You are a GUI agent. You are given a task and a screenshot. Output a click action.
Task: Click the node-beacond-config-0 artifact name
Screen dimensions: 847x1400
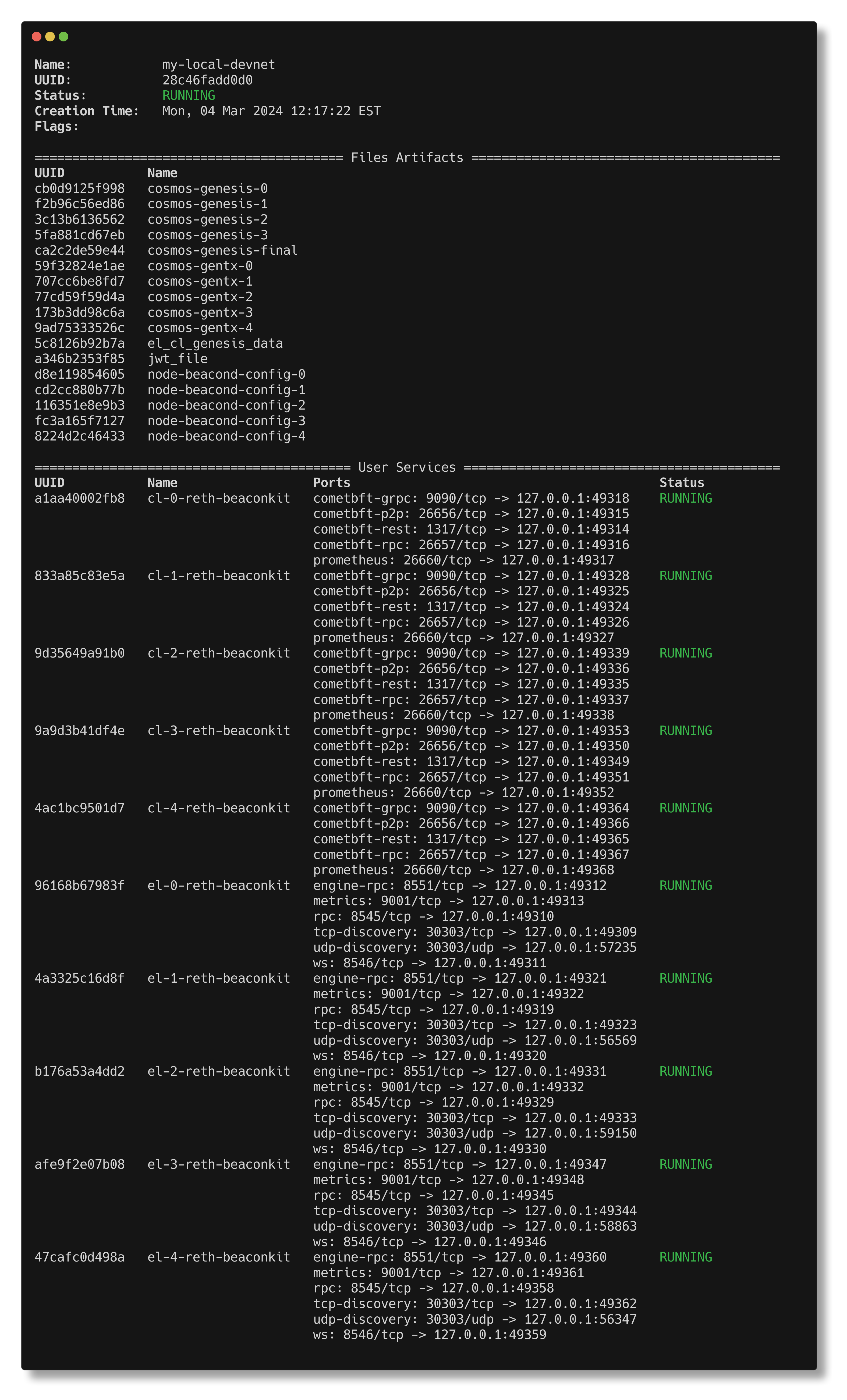coord(226,374)
